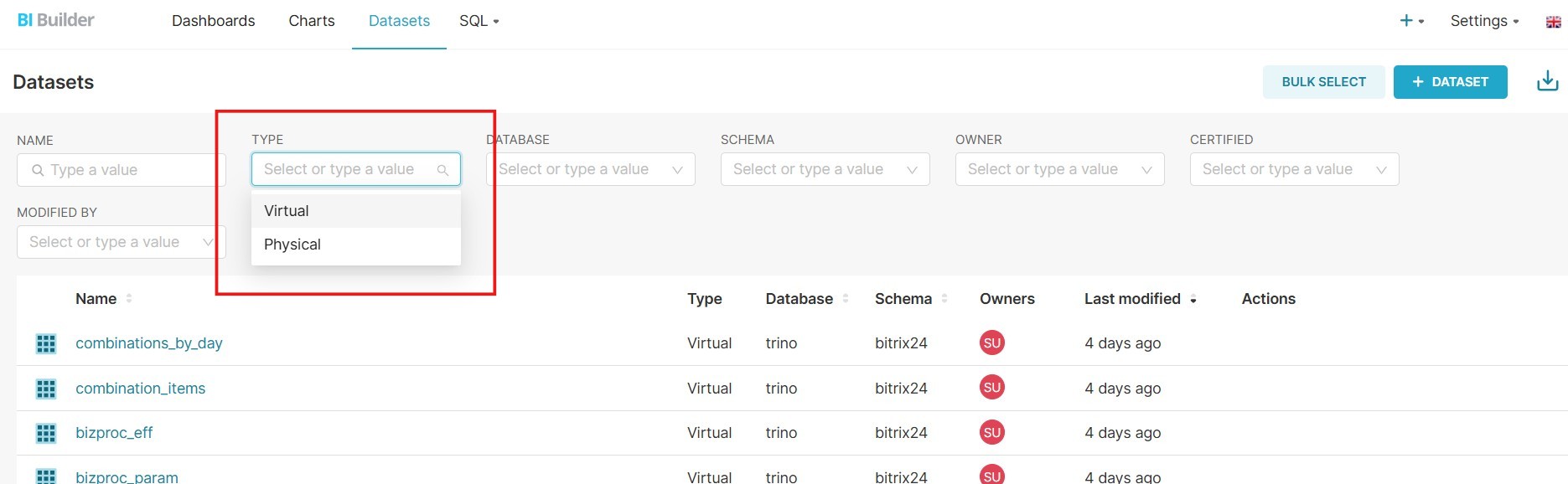Click grid icon beside bizproc_eff
This screenshot has height=484, width=1568.
(46, 433)
